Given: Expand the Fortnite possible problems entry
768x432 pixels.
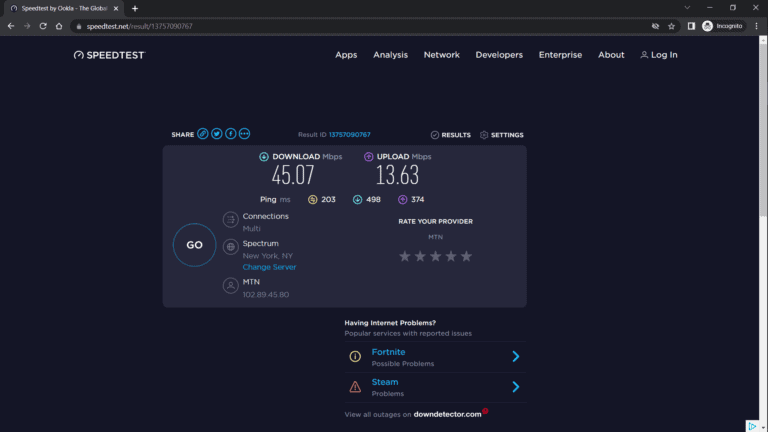Looking at the screenshot, I should pyautogui.click(x=515, y=357).
